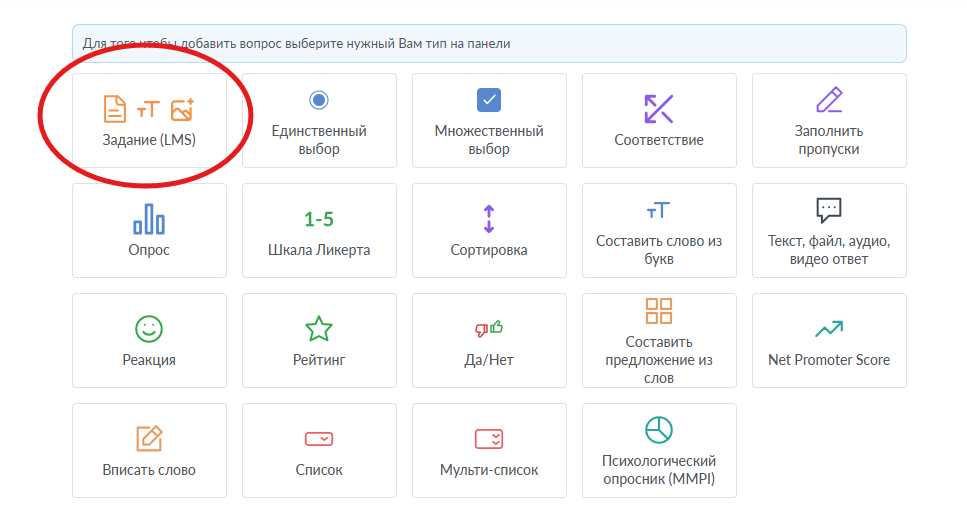Click the image icon in Задание (LMS)
Image resolution: width=967 pixels, height=512 pixels.
tap(183, 109)
